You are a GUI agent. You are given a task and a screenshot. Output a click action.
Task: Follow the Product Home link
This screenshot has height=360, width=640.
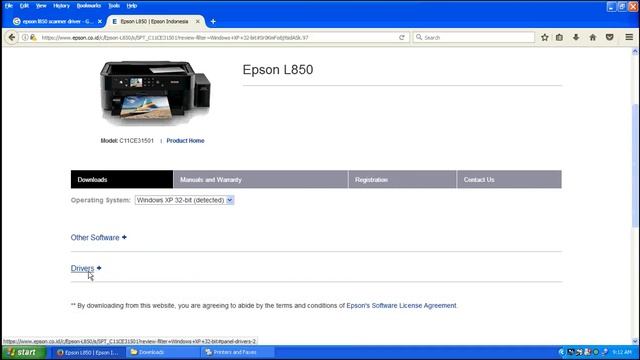(x=185, y=141)
